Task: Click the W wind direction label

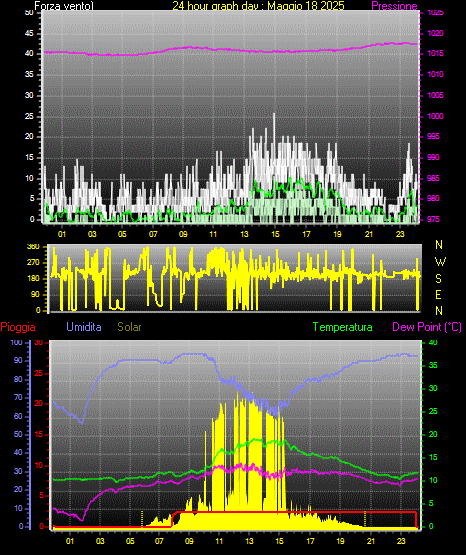Action: (x=440, y=262)
